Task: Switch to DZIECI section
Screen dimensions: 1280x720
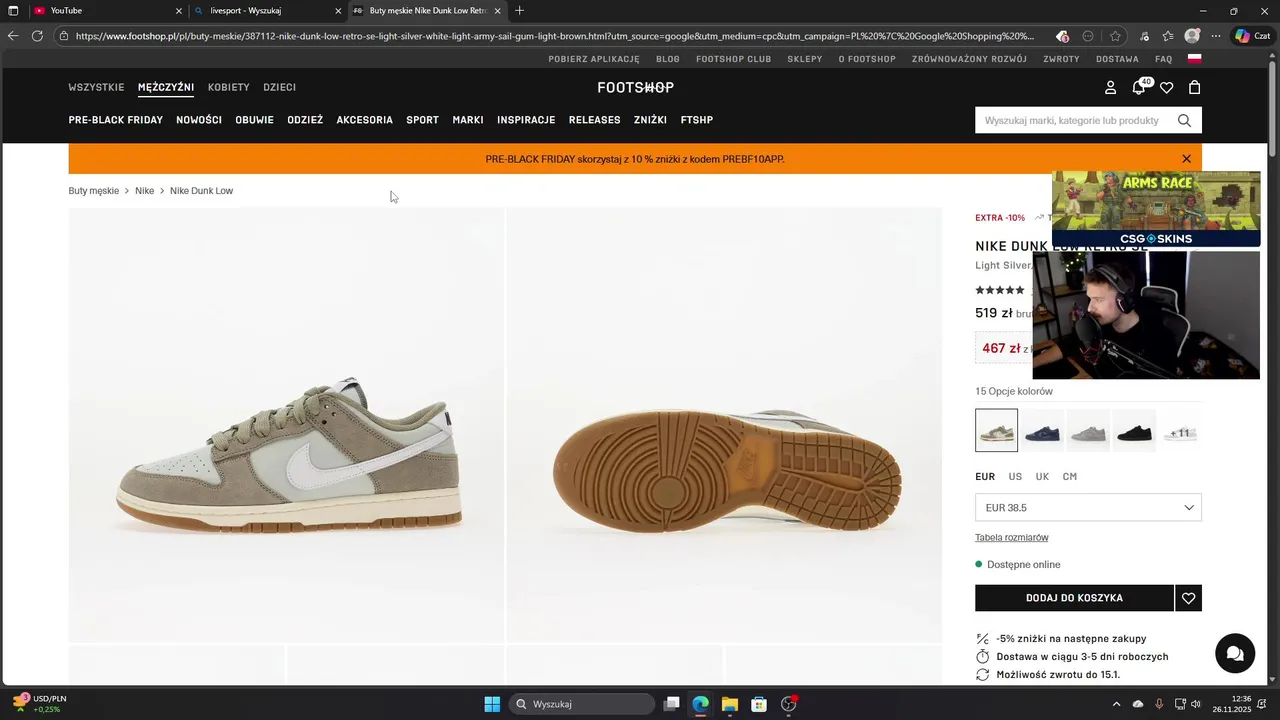Action: point(279,87)
